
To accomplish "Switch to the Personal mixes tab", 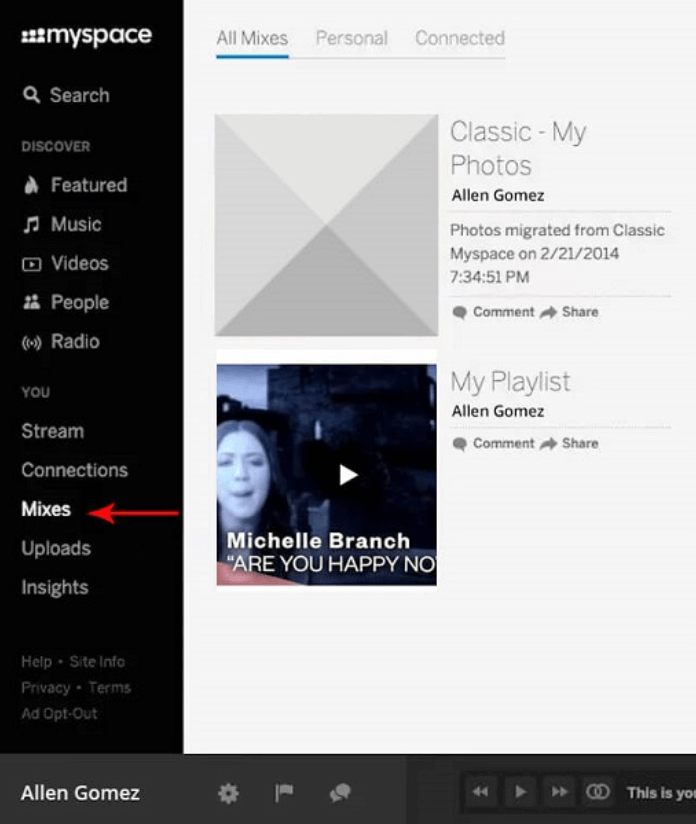I will pyautogui.click(x=352, y=38).
